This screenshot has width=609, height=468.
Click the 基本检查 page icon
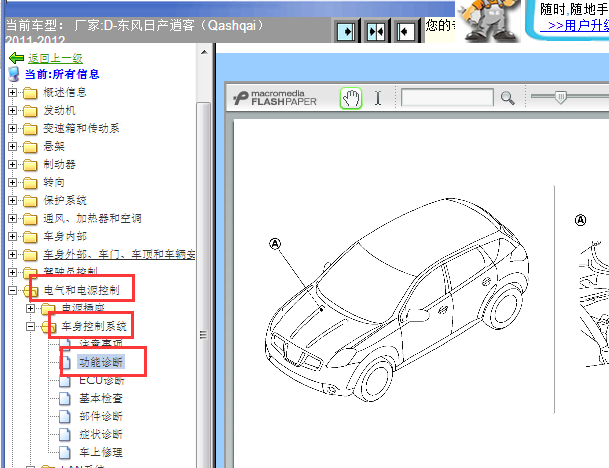65,398
